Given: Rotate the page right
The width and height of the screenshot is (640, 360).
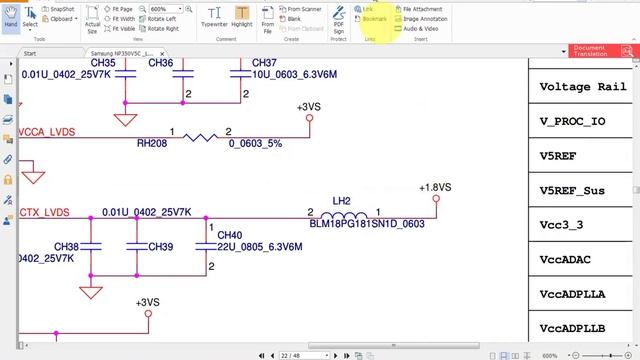Looking at the screenshot, I should (159, 29).
